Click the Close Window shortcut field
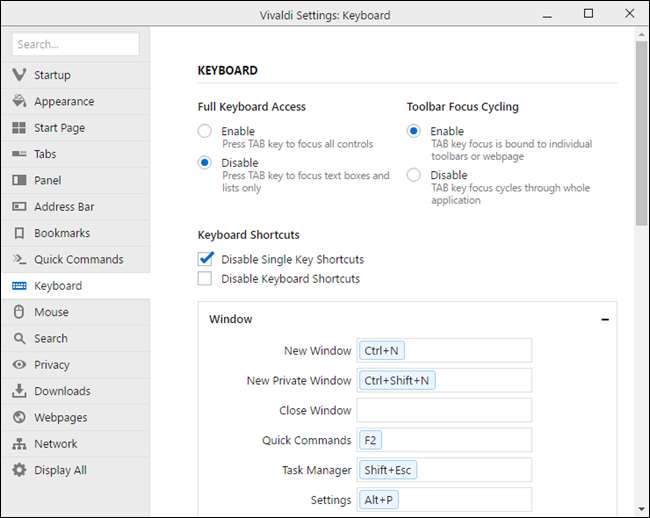 pos(443,410)
